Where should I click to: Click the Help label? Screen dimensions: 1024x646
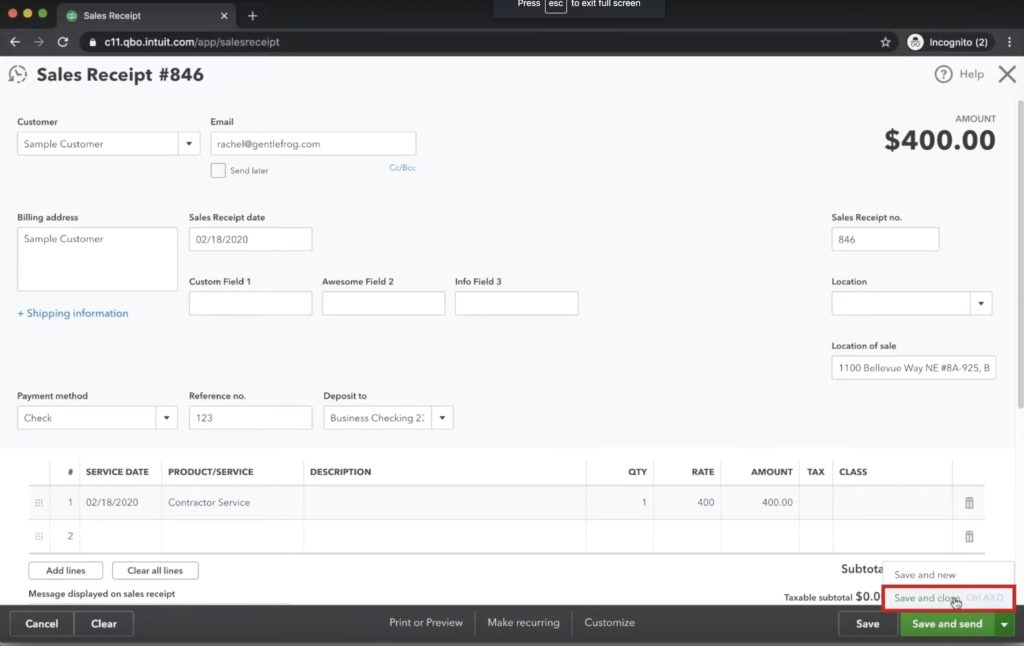[x=971, y=74]
